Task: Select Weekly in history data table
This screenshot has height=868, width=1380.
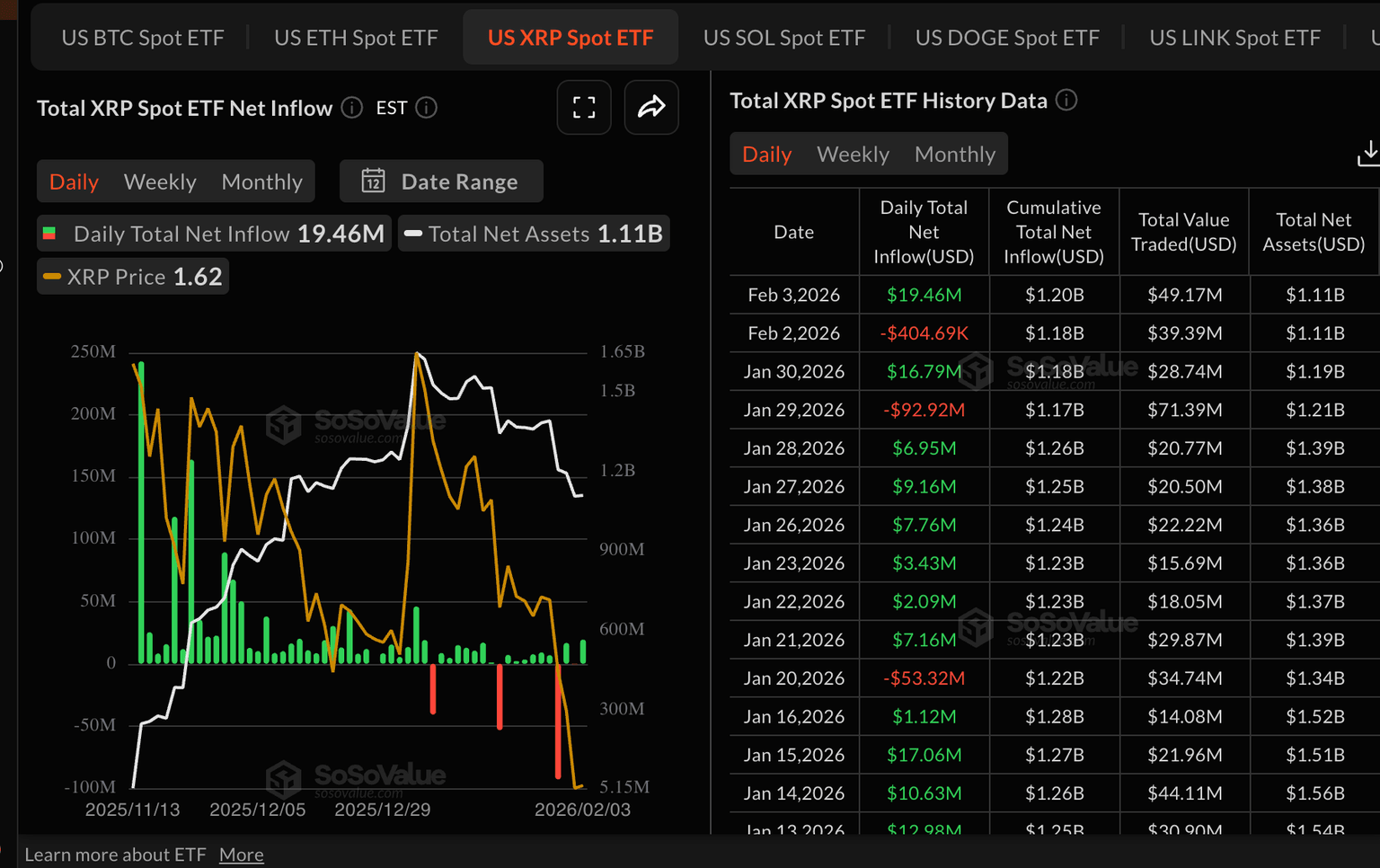Action: pos(853,155)
